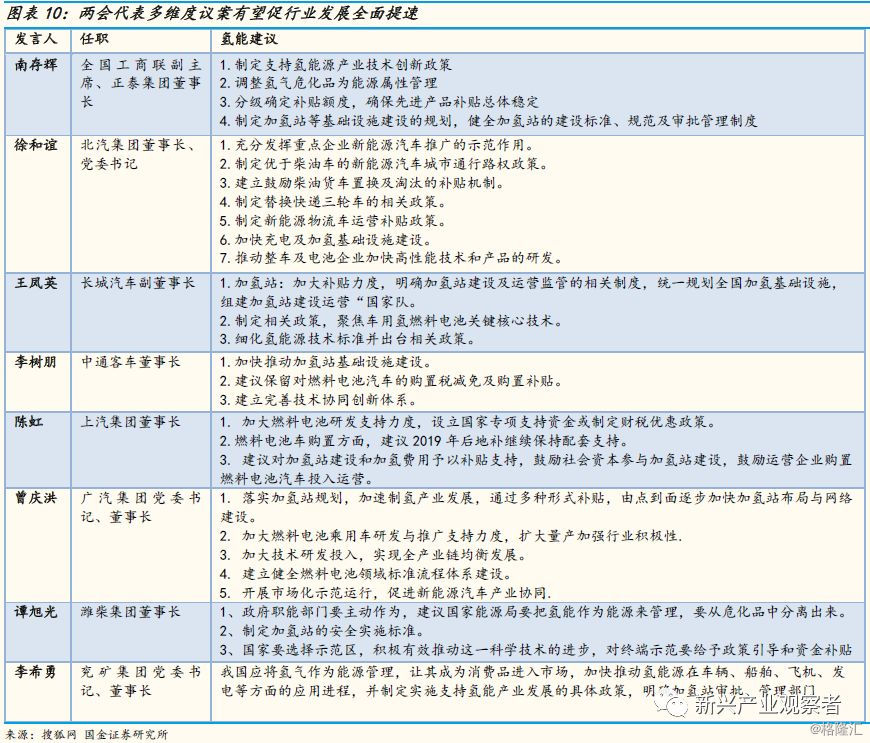Image resolution: width=870 pixels, height=743 pixels.
Task: Click the line '4. 制定加氢站等基础设施建设的规划'
Action: pyautogui.click(x=488, y=121)
